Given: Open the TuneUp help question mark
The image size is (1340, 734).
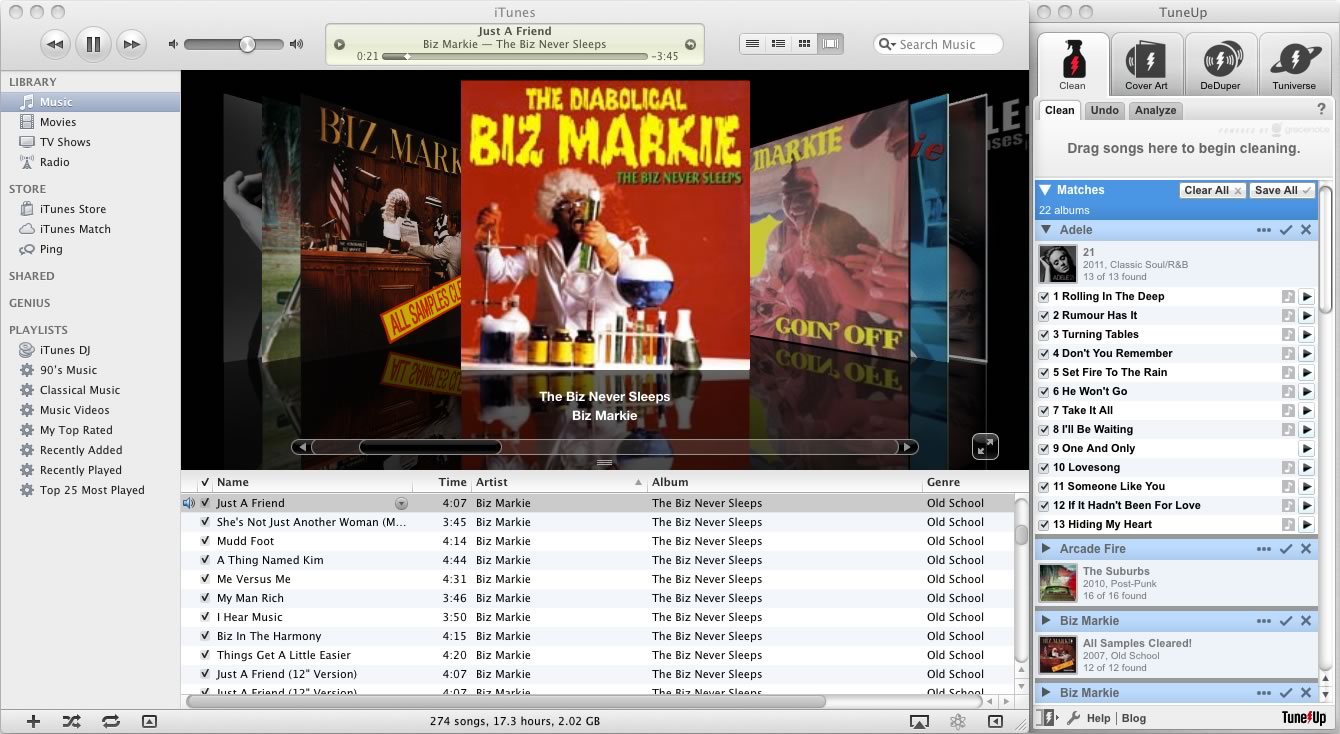Looking at the screenshot, I should [x=1321, y=110].
